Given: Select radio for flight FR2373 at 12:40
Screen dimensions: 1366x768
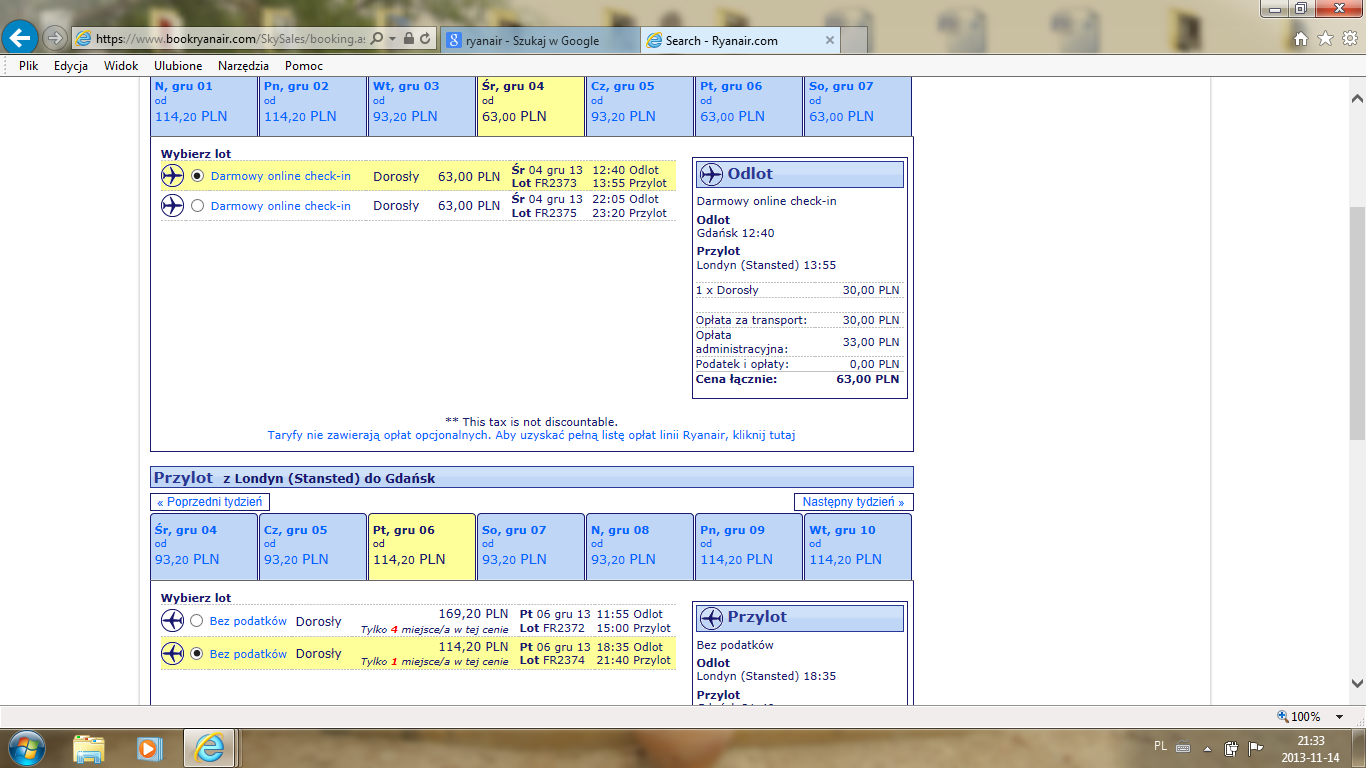Looking at the screenshot, I should tap(197, 176).
